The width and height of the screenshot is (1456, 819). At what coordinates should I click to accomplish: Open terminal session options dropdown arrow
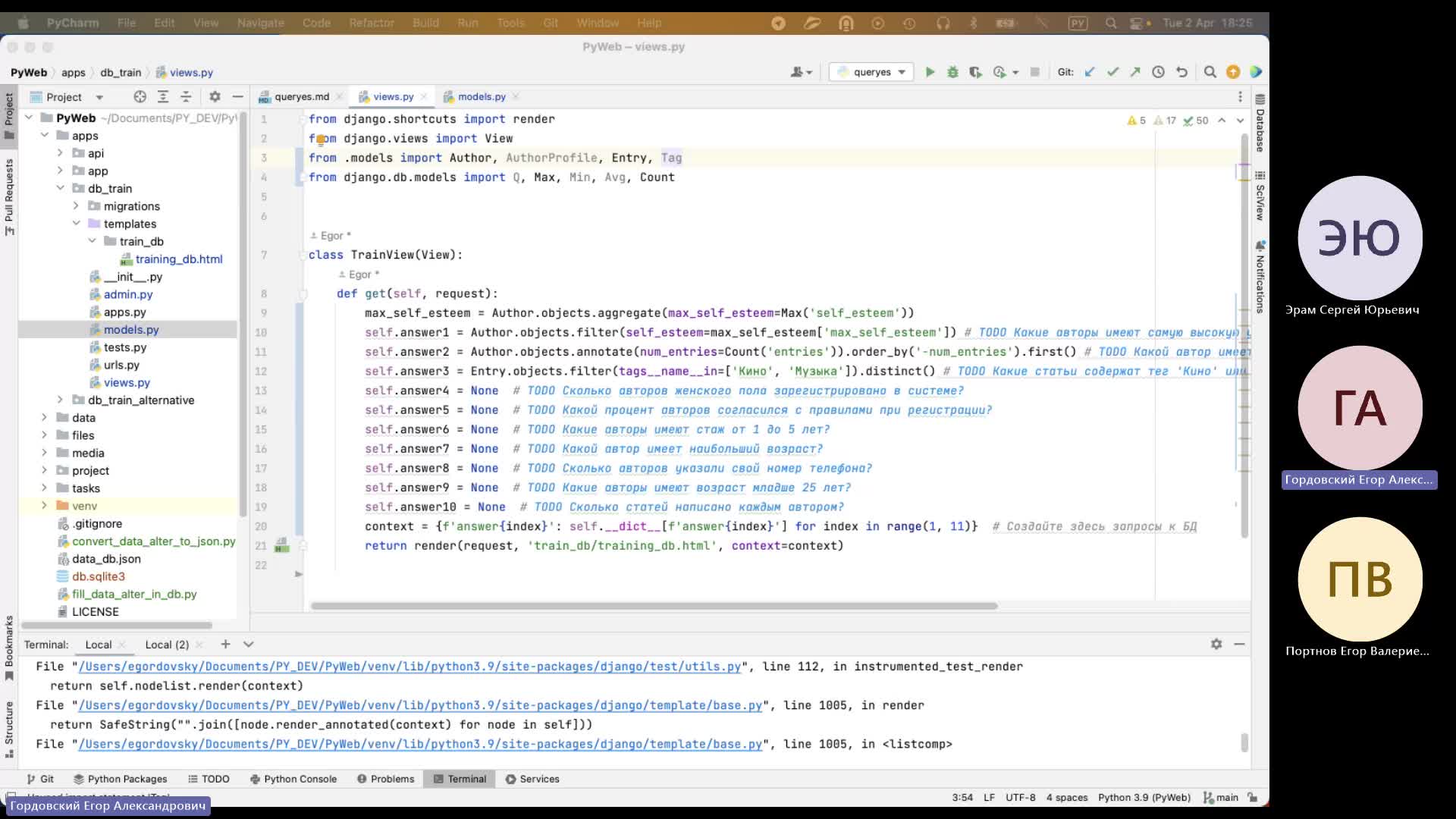tap(248, 644)
